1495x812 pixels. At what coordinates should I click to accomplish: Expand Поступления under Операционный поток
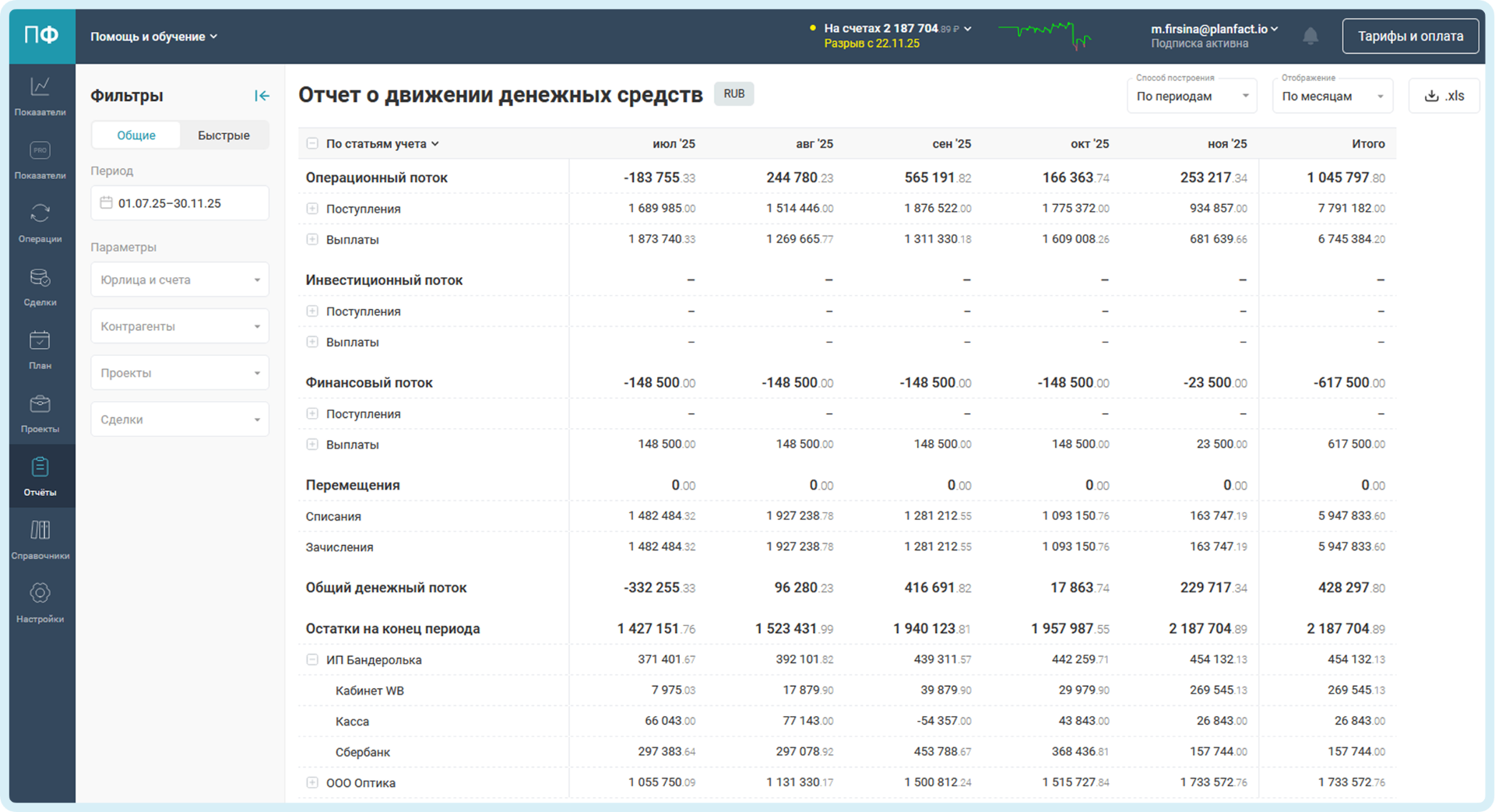pyautogui.click(x=312, y=209)
